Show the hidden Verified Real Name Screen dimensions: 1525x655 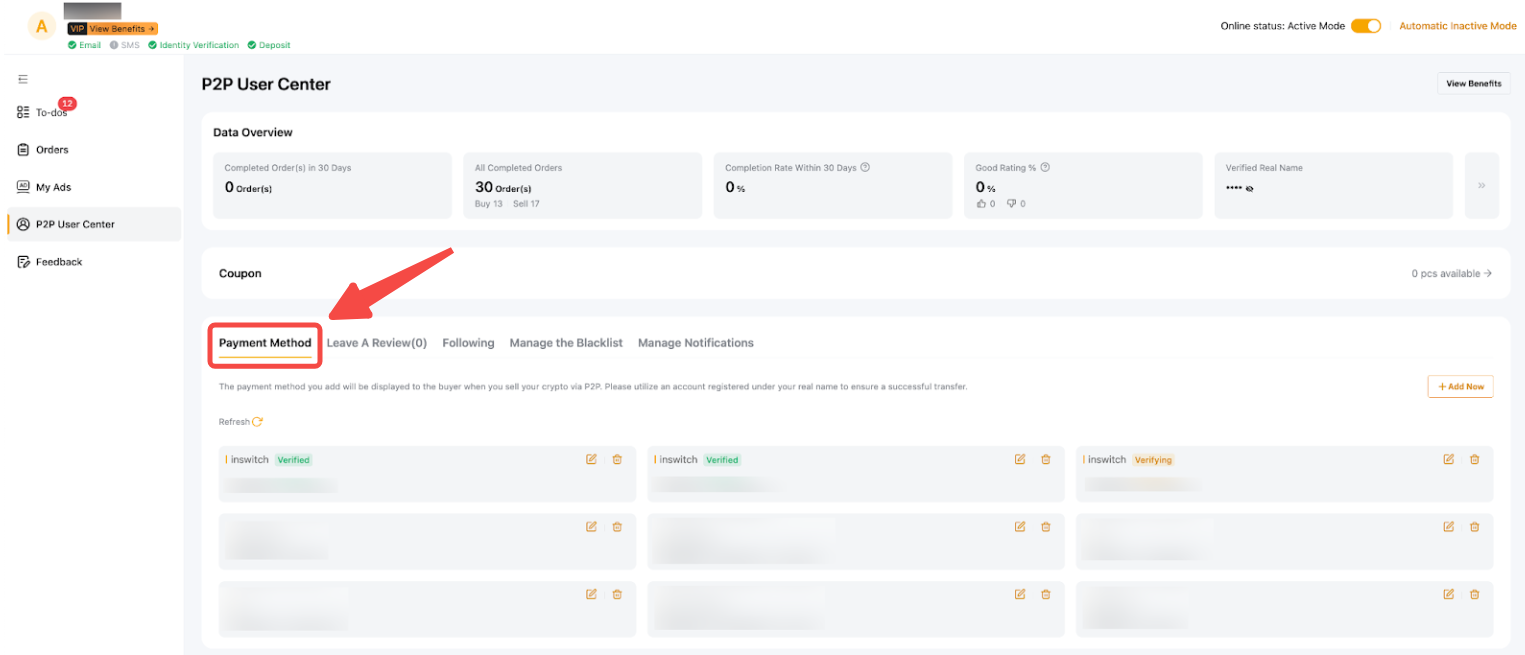pos(1250,188)
